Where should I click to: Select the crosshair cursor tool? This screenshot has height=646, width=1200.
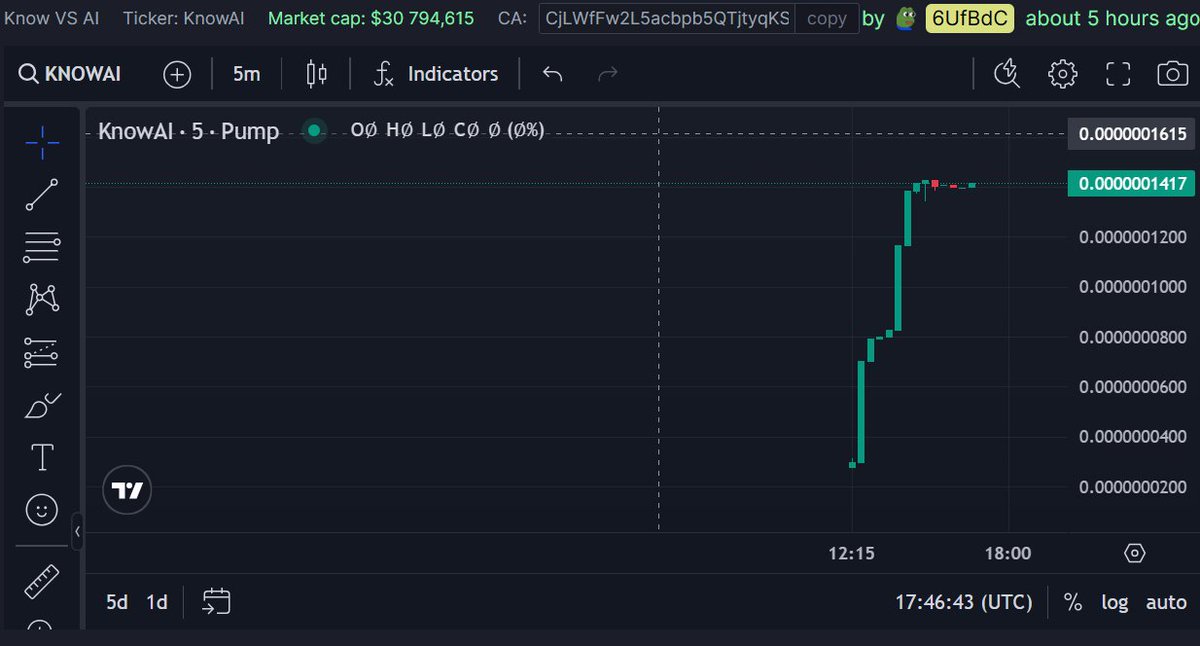42,143
